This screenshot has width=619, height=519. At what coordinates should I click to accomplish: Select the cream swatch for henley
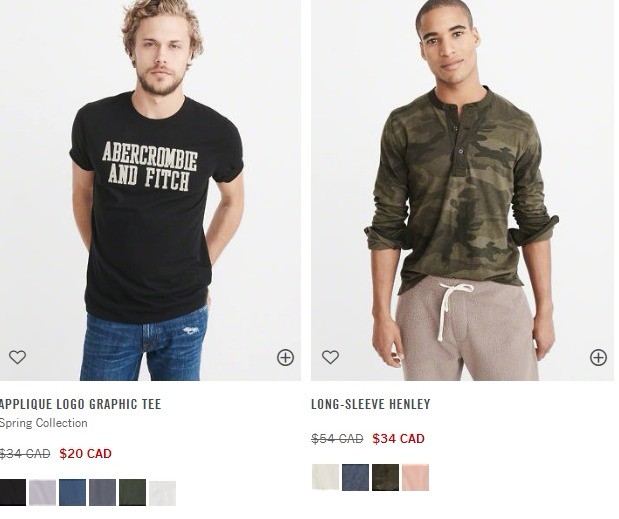coord(325,477)
